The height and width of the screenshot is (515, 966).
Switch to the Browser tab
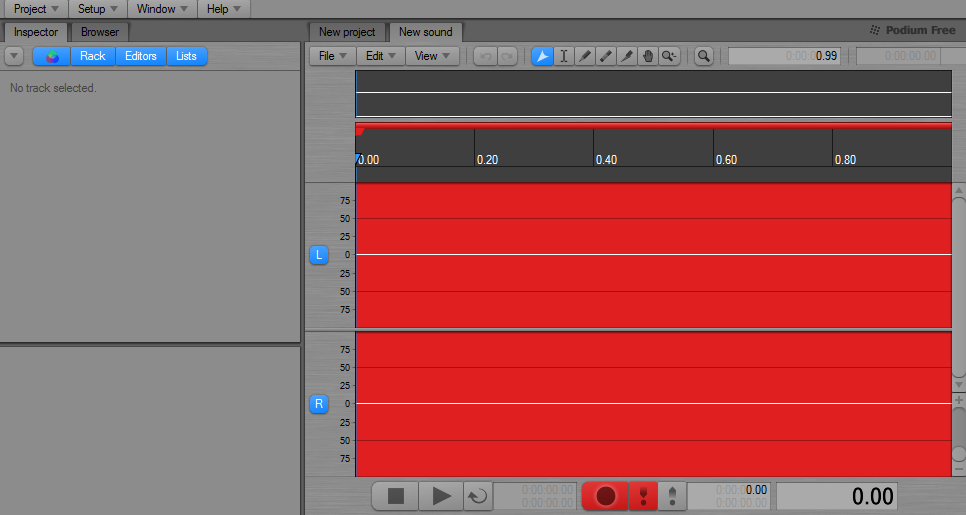[100, 32]
